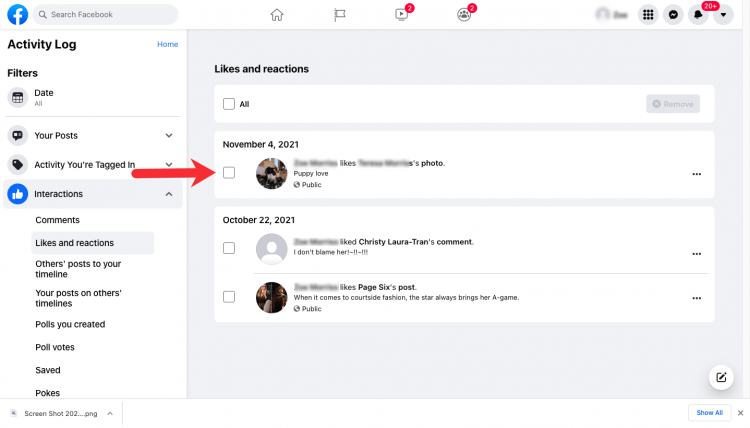Screen dimensions: 750x428
Task: Open the Pages flag icon
Action: (340, 15)
